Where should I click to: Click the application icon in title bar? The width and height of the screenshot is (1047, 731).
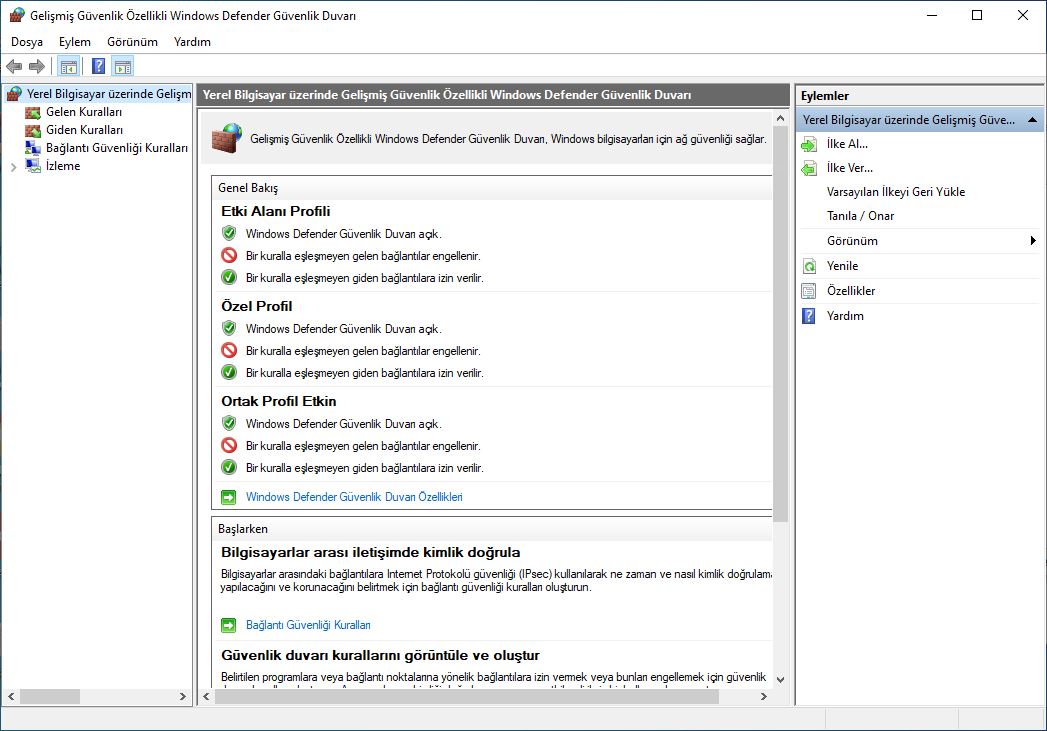point(17,15)
